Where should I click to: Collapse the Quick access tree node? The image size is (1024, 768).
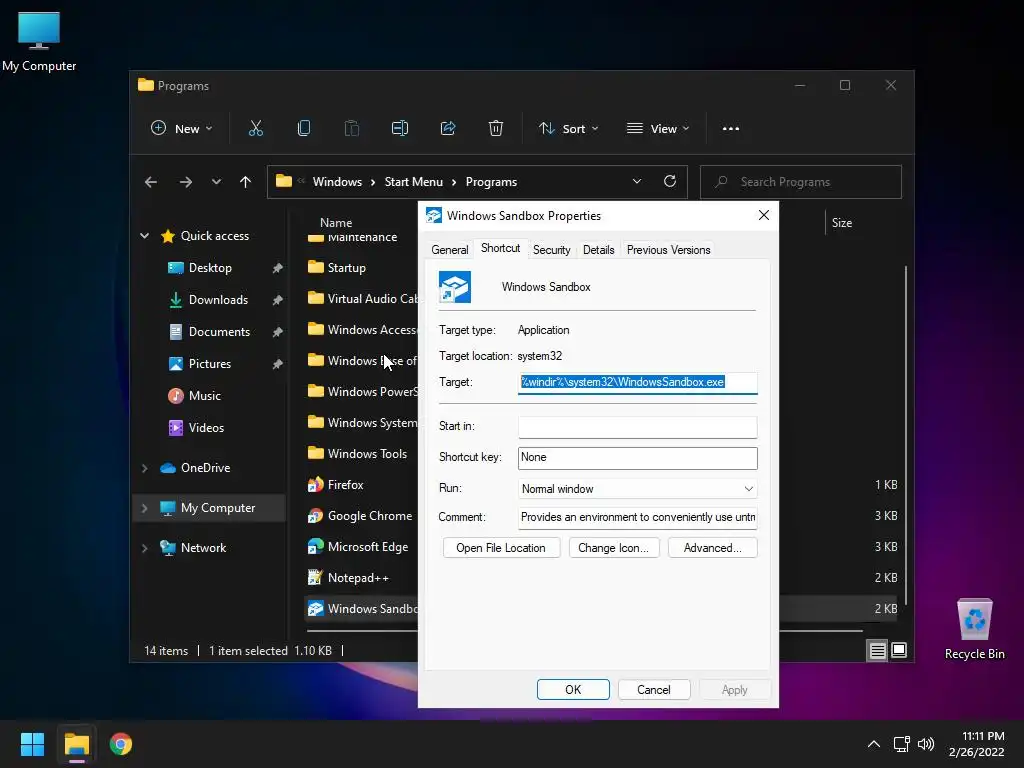[144, 236]
